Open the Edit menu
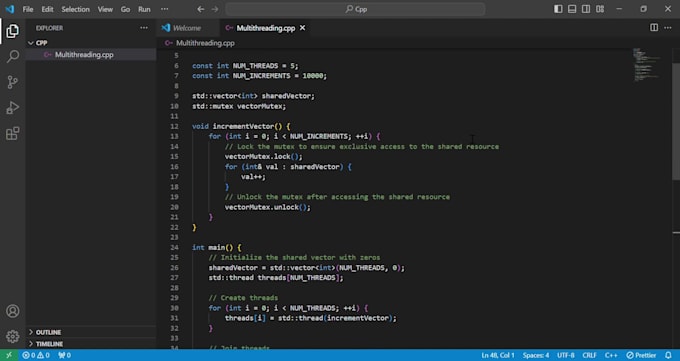Viewport: 680px width, 361px height. [47, 9]
